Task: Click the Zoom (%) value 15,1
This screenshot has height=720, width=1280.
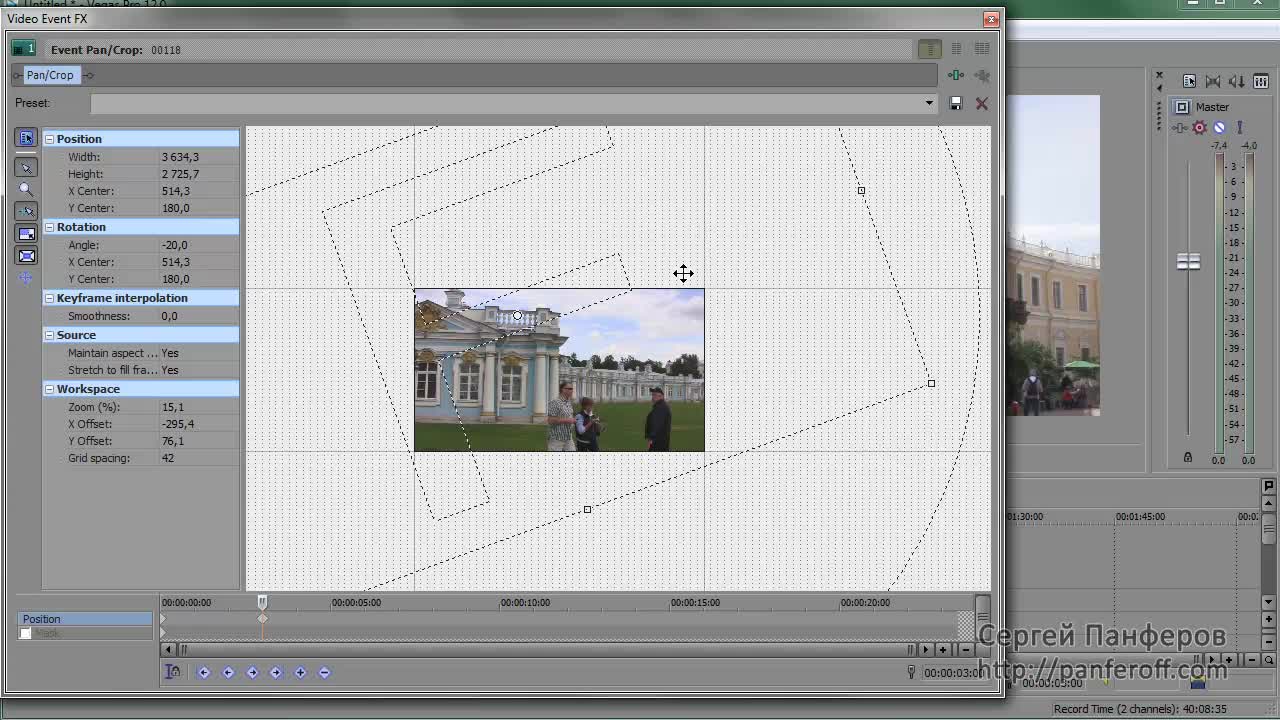Action: pos(172,407)
